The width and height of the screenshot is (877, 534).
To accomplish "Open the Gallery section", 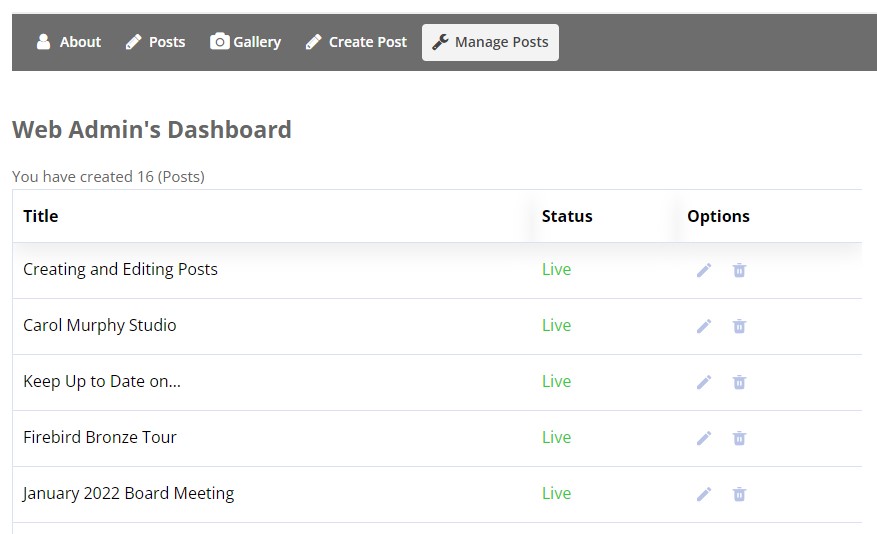I will tap(246, 42).
